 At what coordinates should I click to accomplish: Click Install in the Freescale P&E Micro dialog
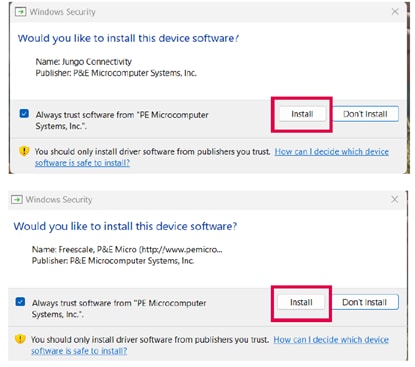click(301, 302)
